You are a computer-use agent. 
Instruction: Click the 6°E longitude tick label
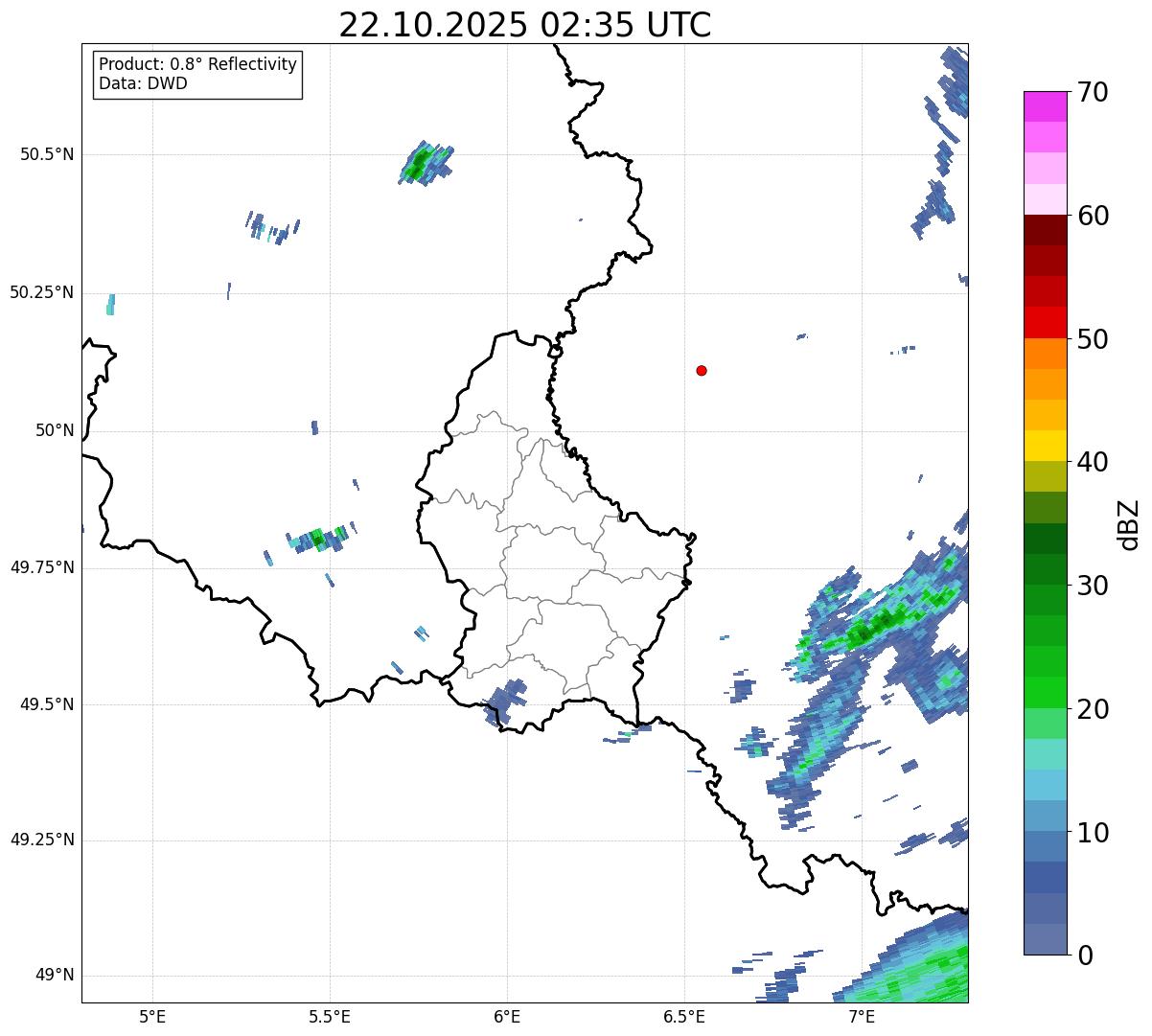click(507, 1017)
